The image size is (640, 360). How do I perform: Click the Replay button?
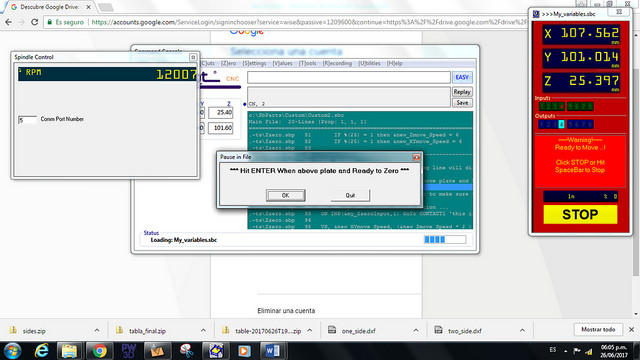[462, 92]
